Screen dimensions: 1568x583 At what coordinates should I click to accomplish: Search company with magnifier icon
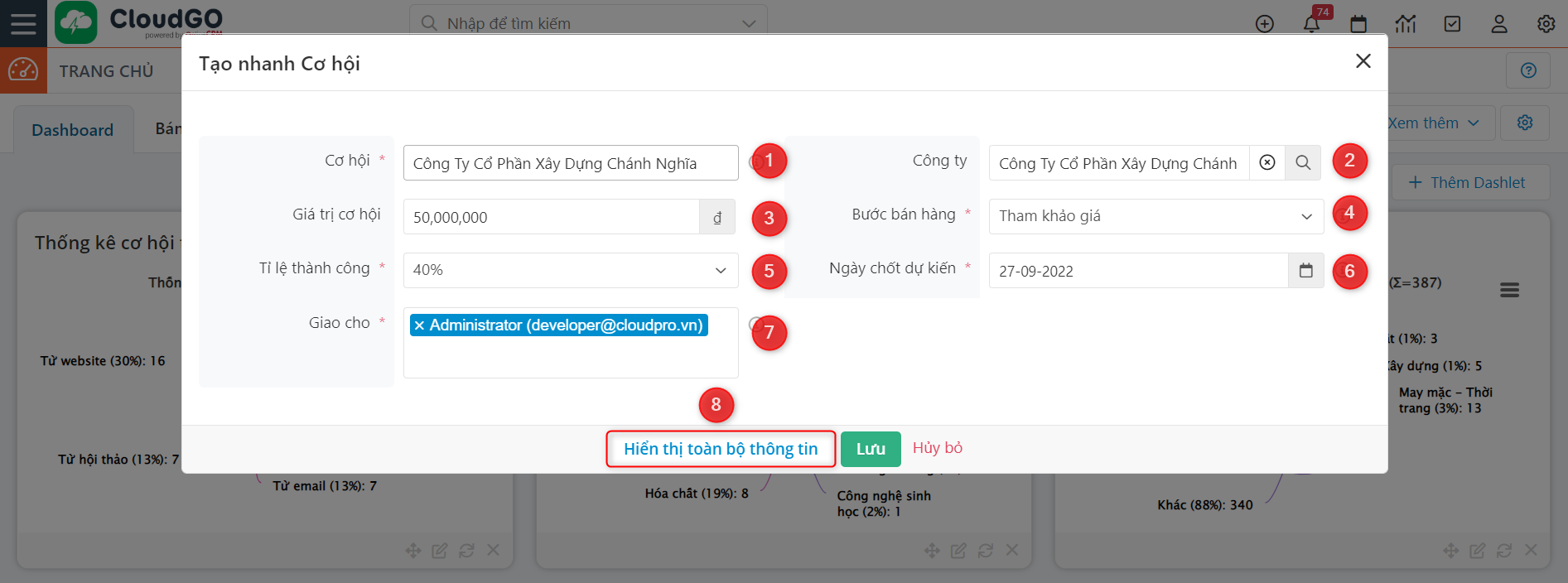(x=1303, y=163)
